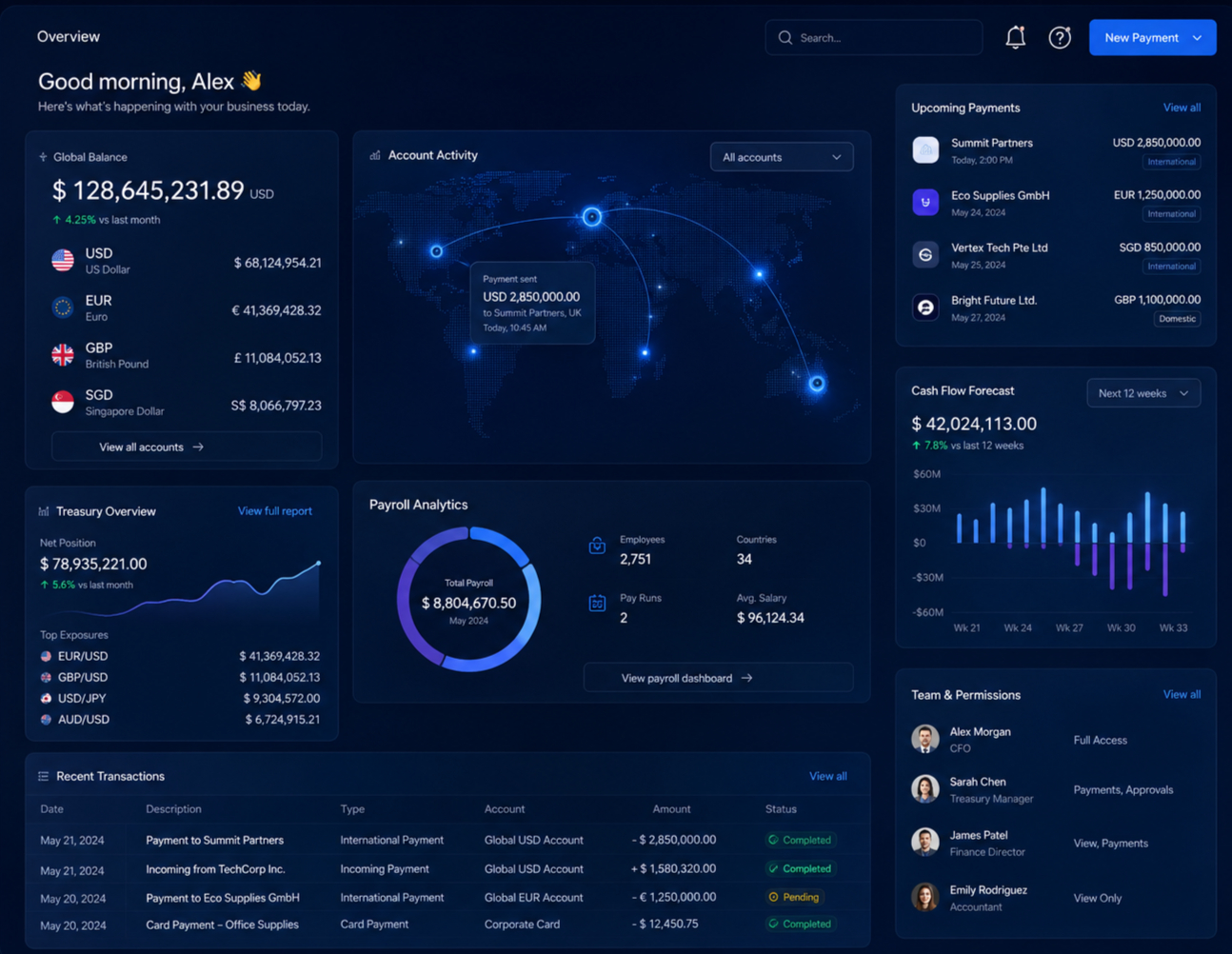
Task: Click the Summit Partners logo icon
Action: 925,150
